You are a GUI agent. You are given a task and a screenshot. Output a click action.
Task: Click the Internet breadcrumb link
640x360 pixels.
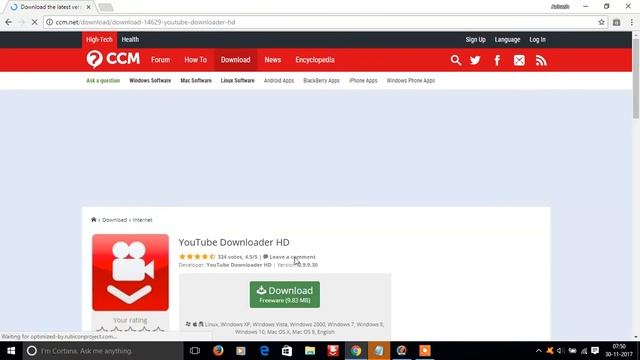[142, 220]
